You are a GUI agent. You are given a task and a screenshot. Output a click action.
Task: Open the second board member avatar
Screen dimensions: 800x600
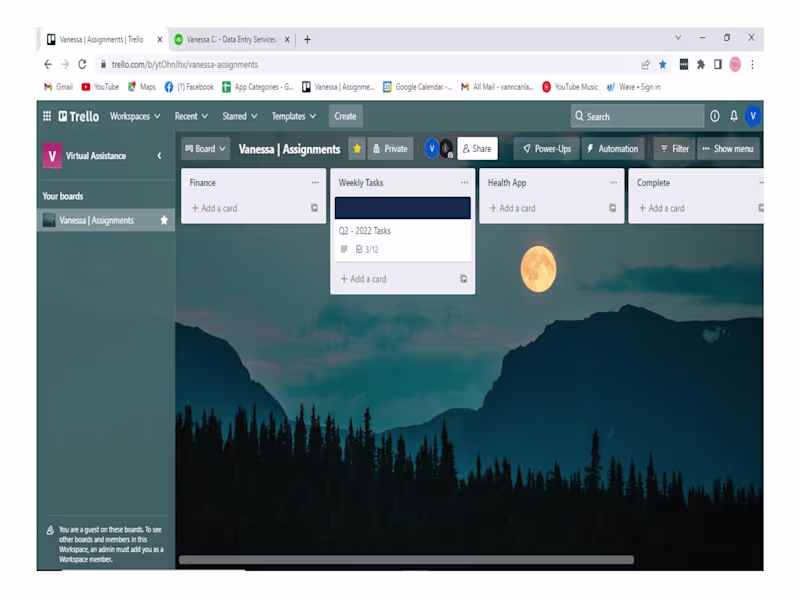pyautogui.click(x=446, y=148)
